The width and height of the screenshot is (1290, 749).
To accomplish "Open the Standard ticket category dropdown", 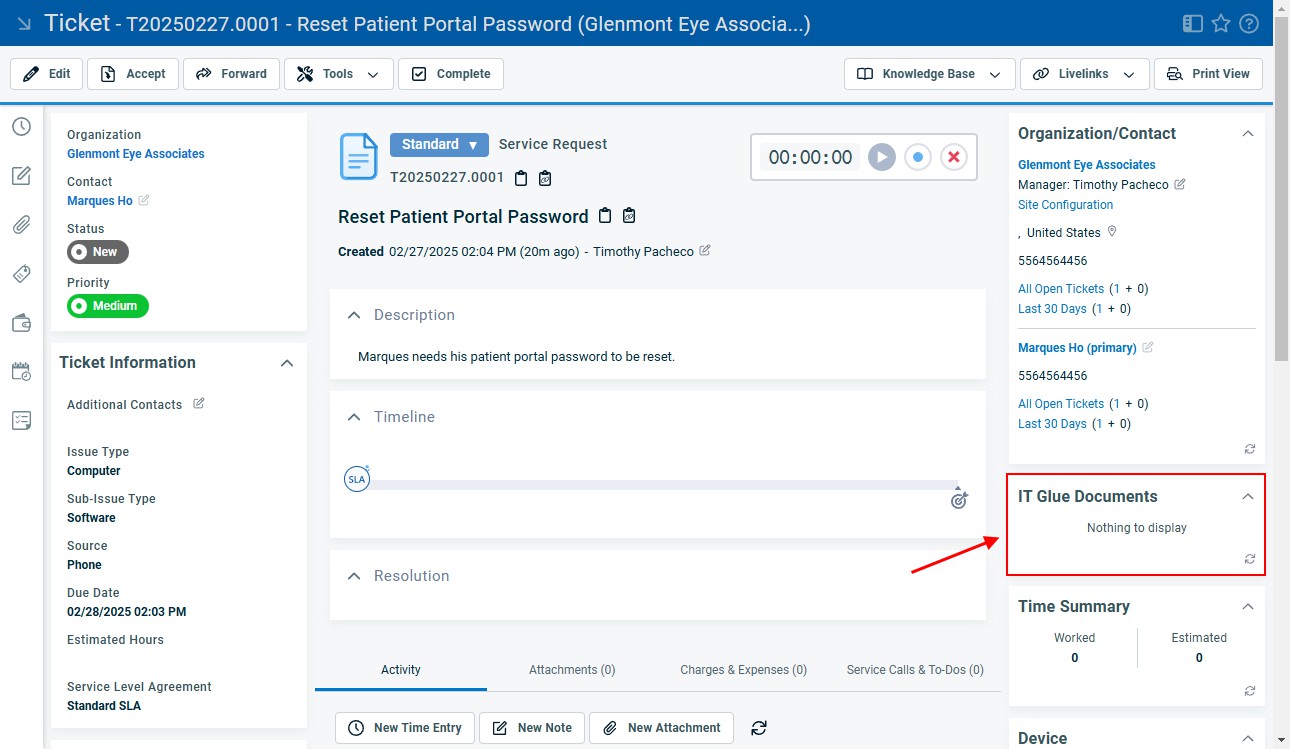I will click(x=439, y=144).
